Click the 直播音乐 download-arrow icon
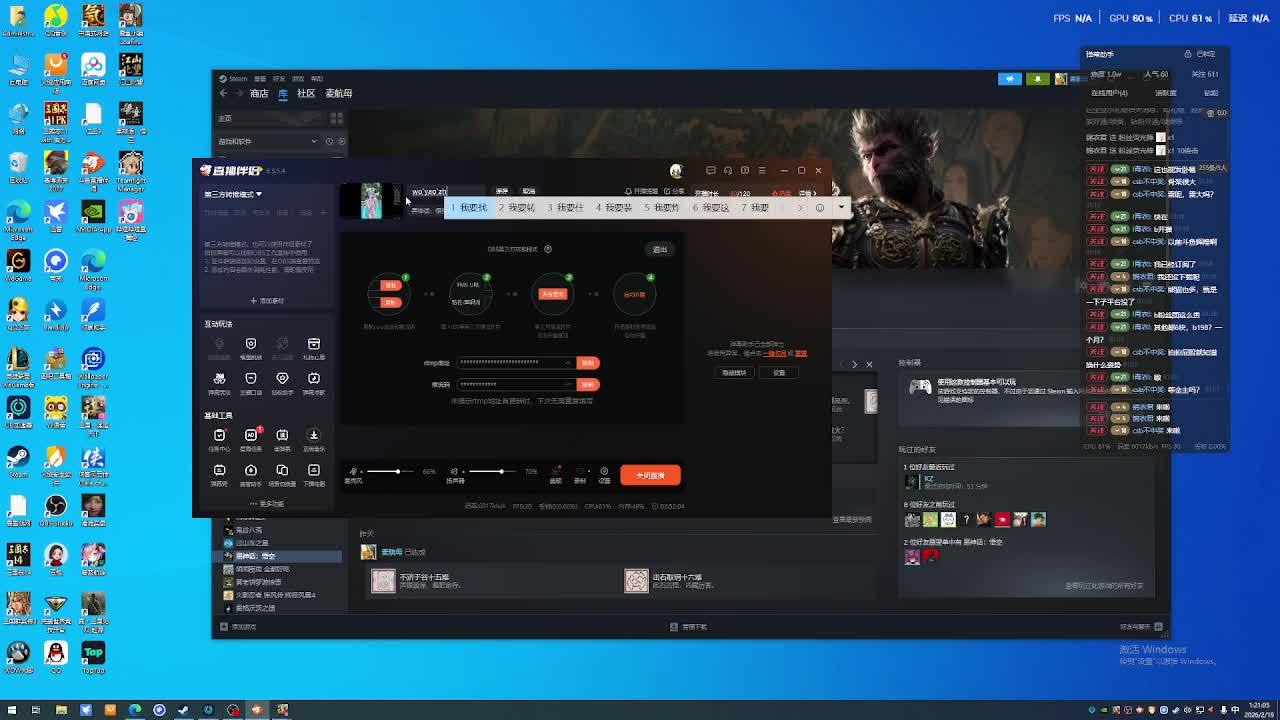 coord(313,436)
